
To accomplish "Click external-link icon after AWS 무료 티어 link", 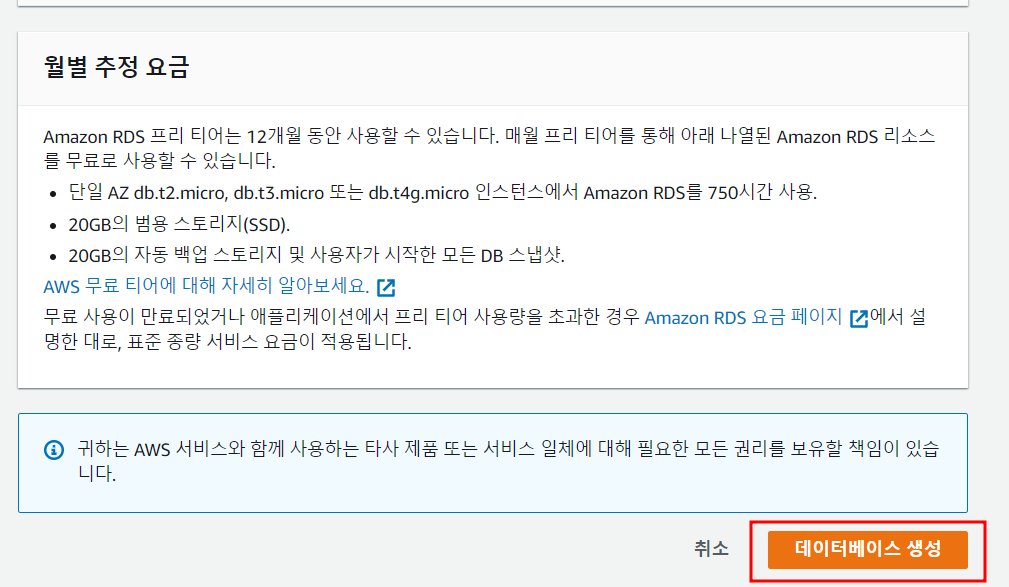I will click(386, 288).
